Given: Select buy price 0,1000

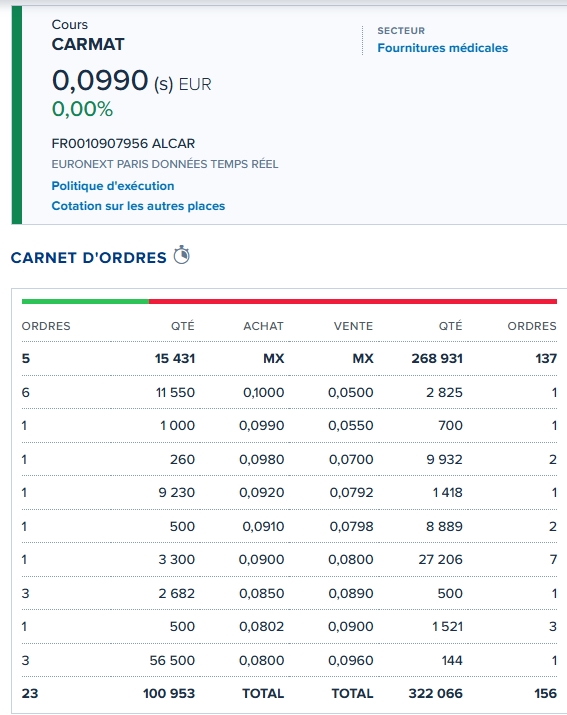Looking at the screenshot, I should (264, 392).
